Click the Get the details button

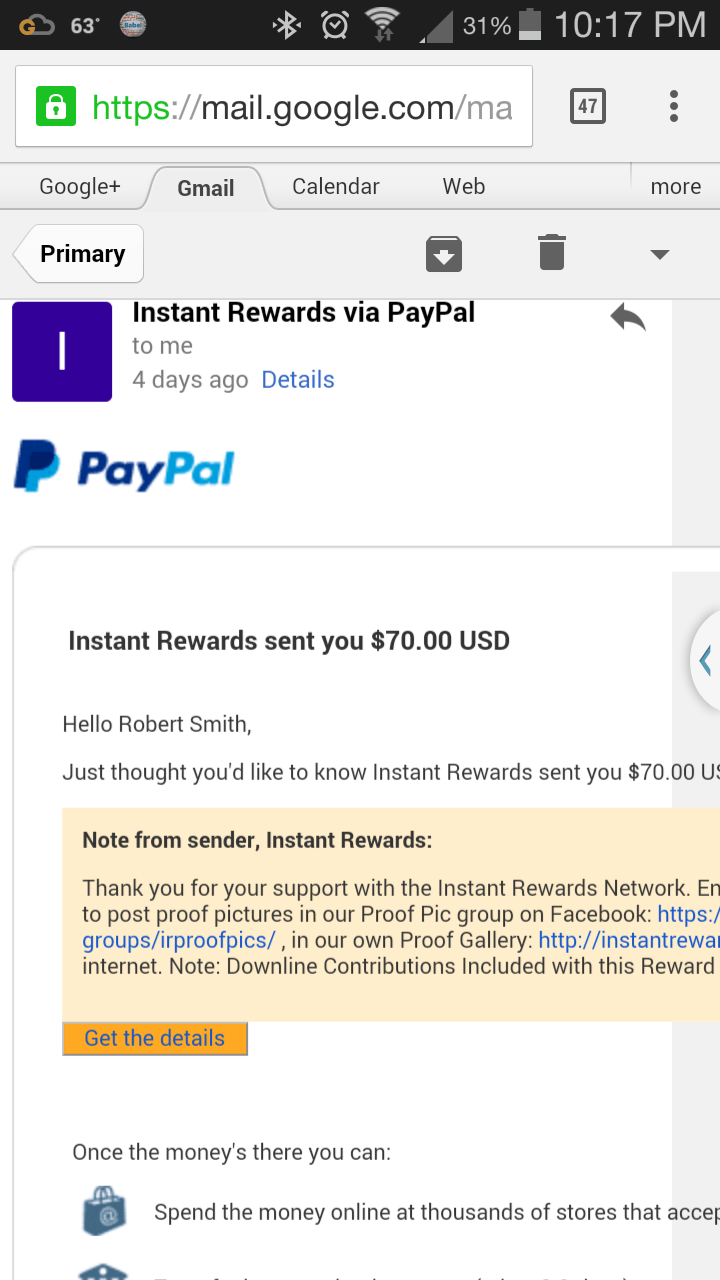(x=155, y=1038)
